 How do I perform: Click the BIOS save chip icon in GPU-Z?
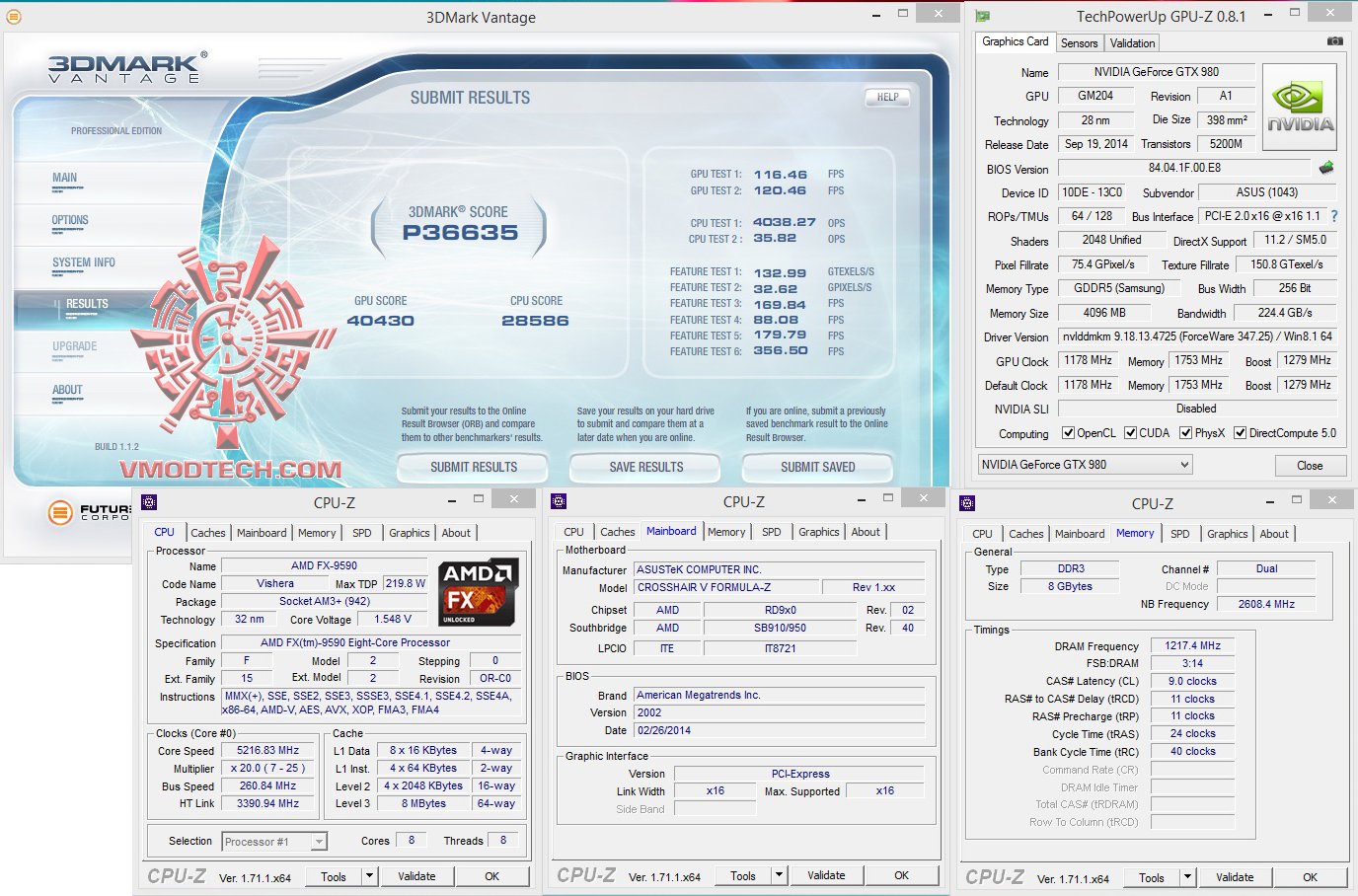click(x=1326, y=168)
